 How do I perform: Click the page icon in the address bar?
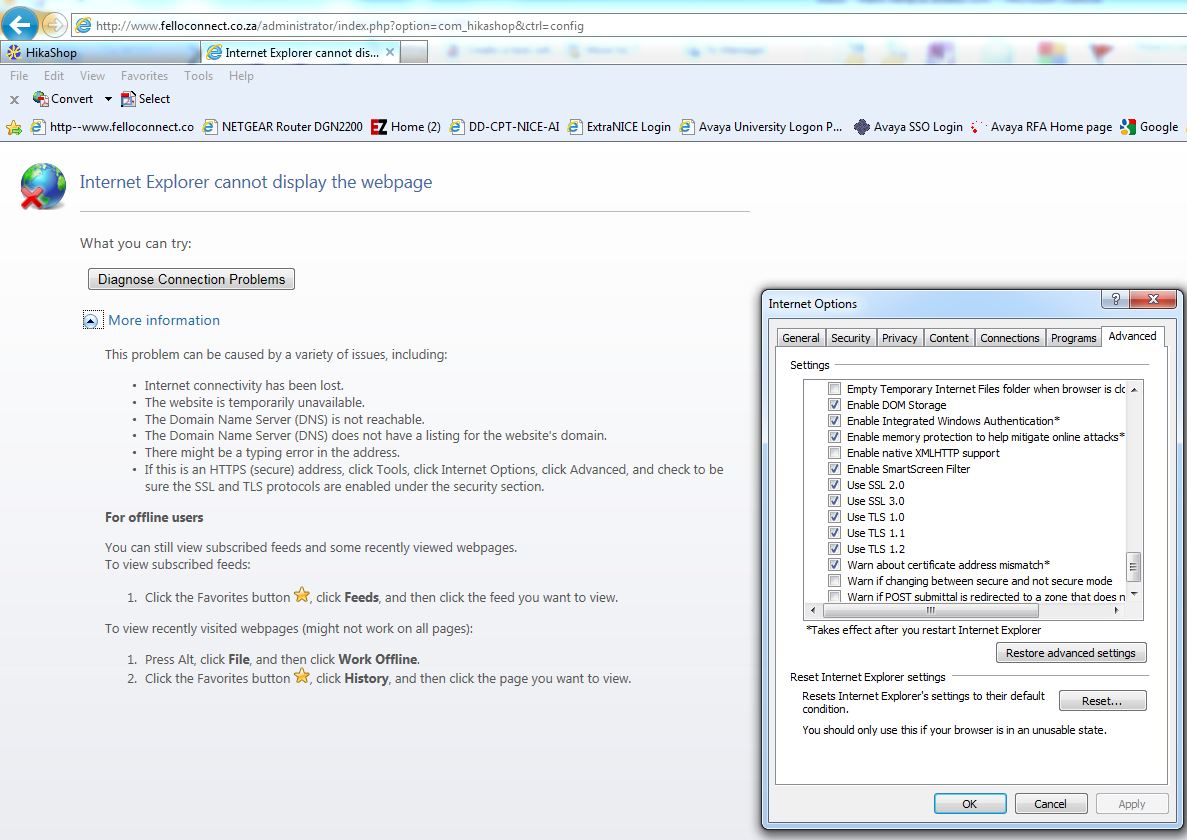tap(83, 25)
